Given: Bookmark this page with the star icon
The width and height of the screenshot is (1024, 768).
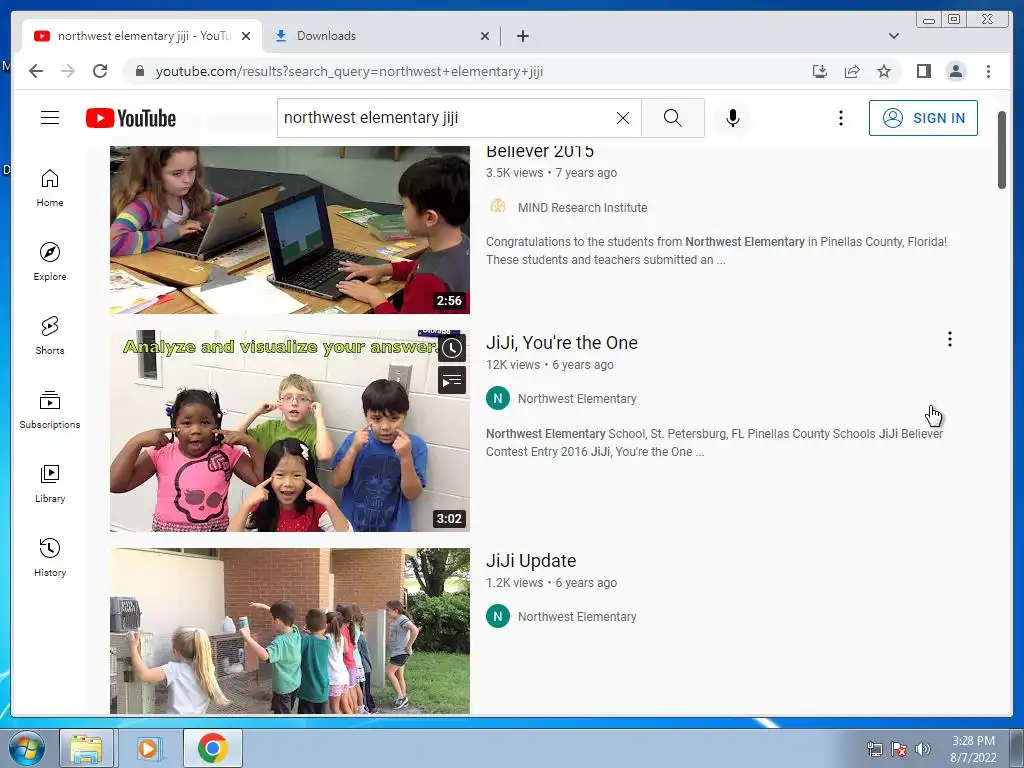Looking at the screenshot, I should [884, 71].
